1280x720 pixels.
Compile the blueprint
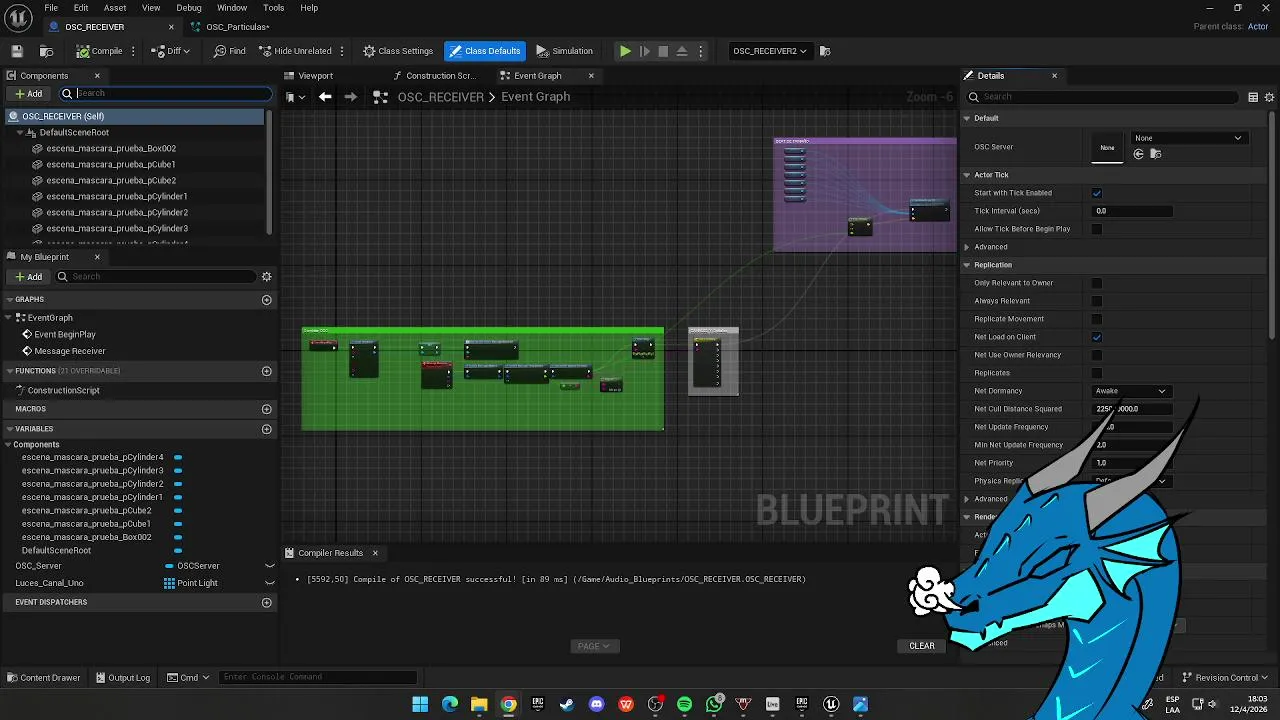[100, 51]
